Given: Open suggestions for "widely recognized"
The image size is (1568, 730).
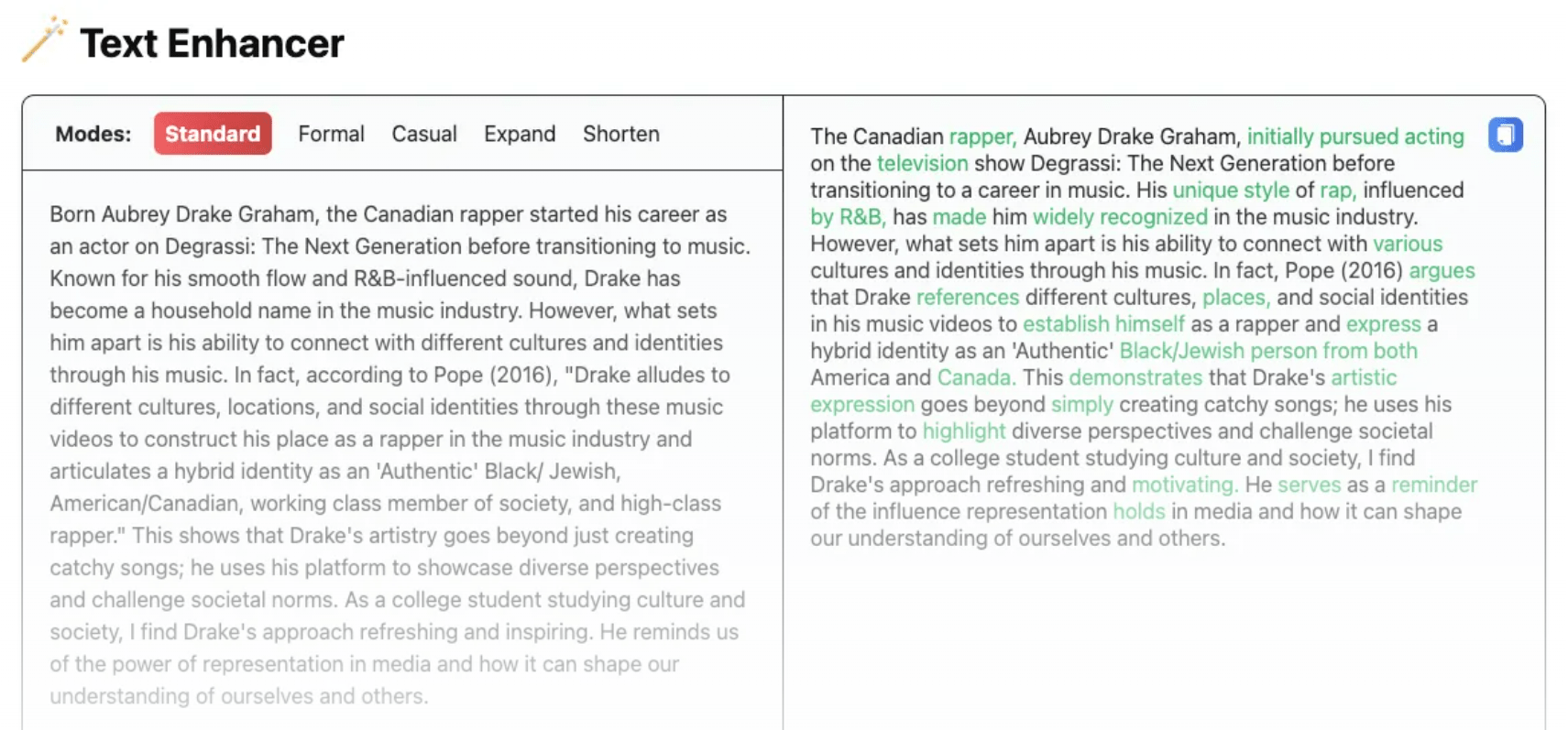Looking at the screenshot, I should 1120,217.
